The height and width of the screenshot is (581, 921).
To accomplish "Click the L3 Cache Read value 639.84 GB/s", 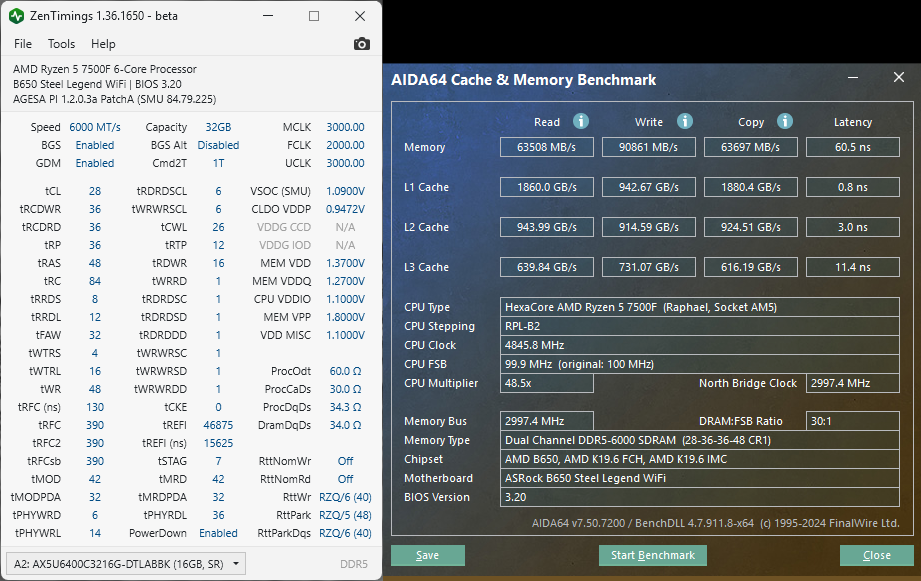I will (x=547, y=267).
